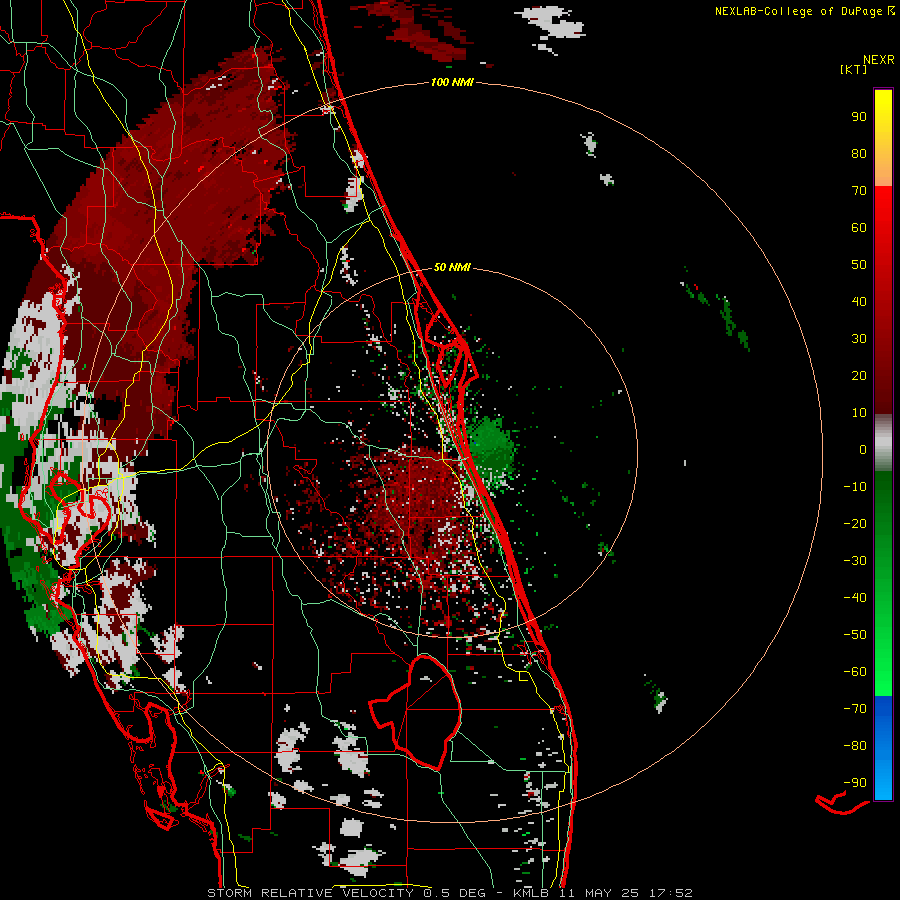Screen dimensions: 900x900
Task: Click the 0.5 DEG tilt text
Action: pyautogui.click(x=454, y=893)
